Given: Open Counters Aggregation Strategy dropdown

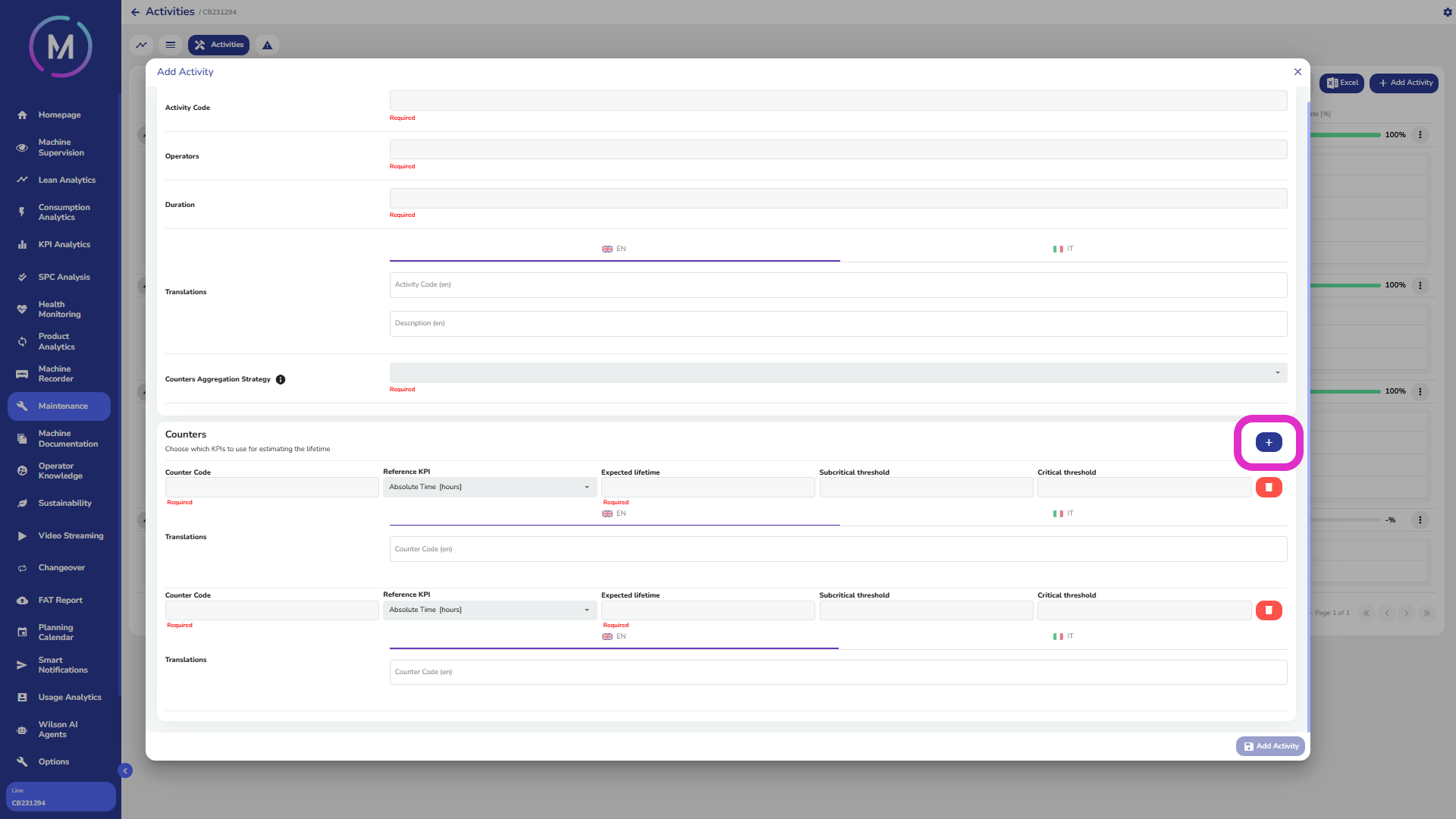Looking at the screenshot, I should point(837,372).
